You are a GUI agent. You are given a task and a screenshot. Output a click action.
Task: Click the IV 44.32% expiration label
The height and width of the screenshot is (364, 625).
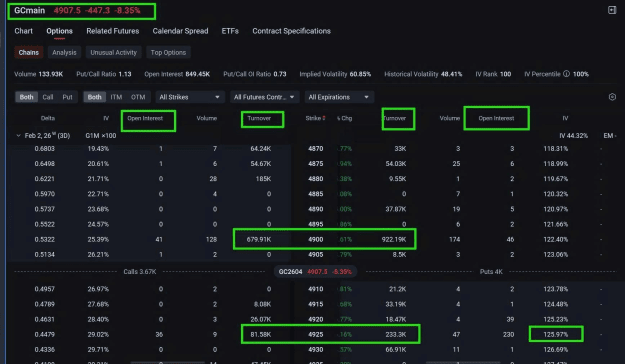pyautogui.click(x=573, y=136)
